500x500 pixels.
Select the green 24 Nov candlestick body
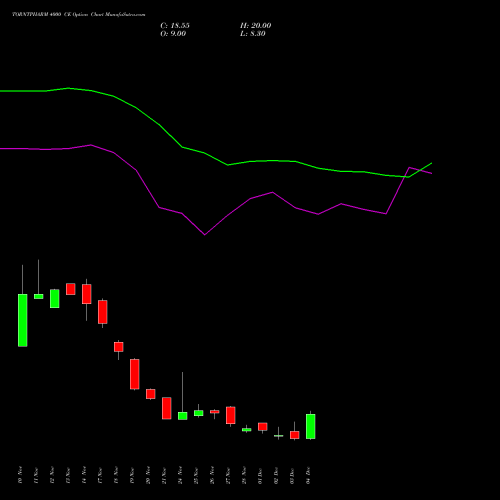point(183,416)
